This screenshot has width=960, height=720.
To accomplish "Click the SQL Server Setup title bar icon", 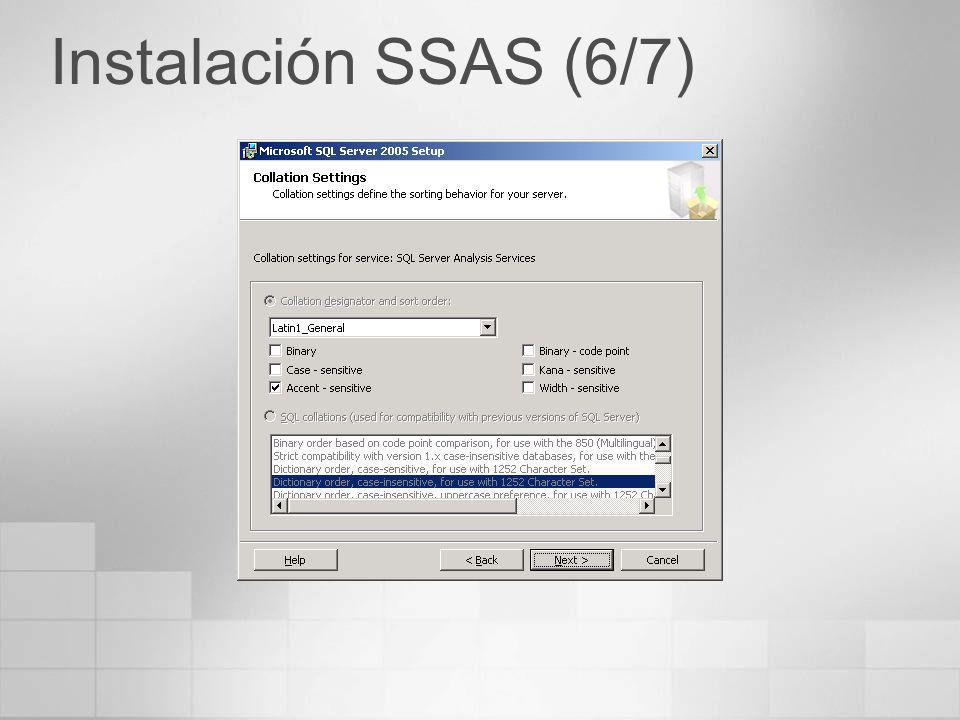I will tap(249, 151).
